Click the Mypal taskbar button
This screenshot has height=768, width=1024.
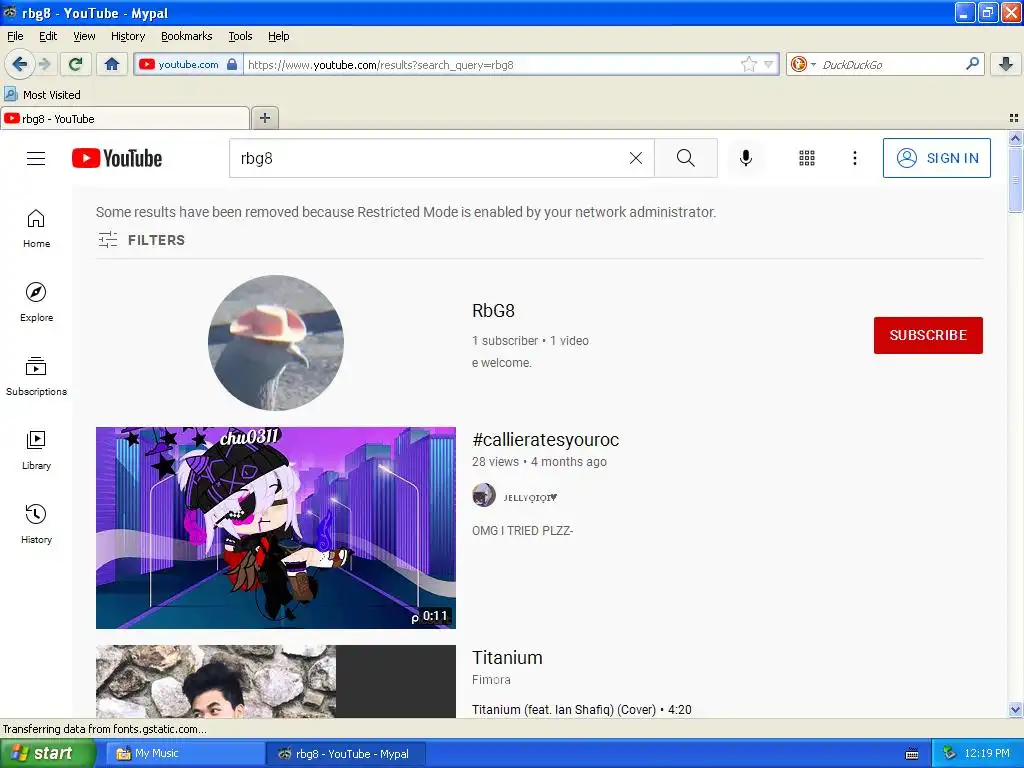(x=346, y=753)
